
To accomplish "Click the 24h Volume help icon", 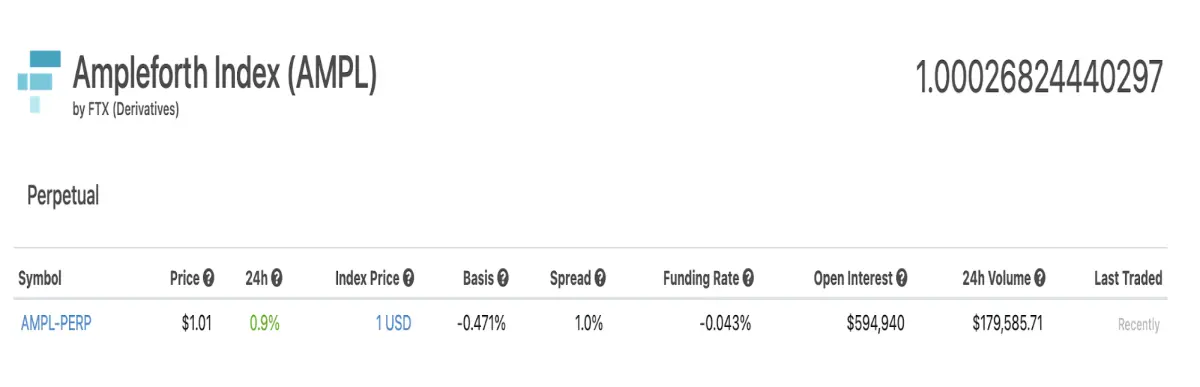I will point(1041,279).
